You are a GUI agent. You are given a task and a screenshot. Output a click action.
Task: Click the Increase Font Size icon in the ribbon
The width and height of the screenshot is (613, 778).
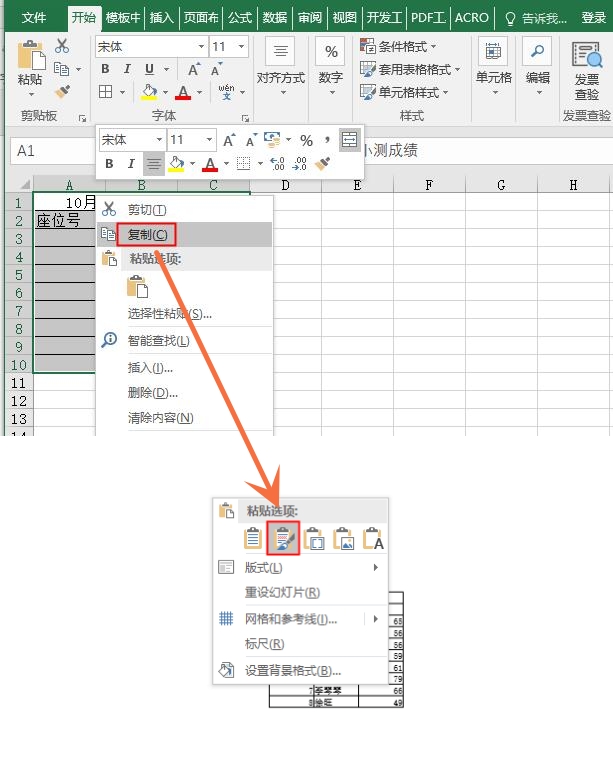pos(194,69)
